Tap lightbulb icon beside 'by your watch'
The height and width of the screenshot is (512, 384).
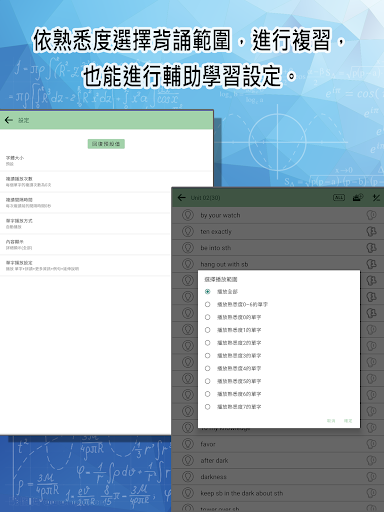188,215
